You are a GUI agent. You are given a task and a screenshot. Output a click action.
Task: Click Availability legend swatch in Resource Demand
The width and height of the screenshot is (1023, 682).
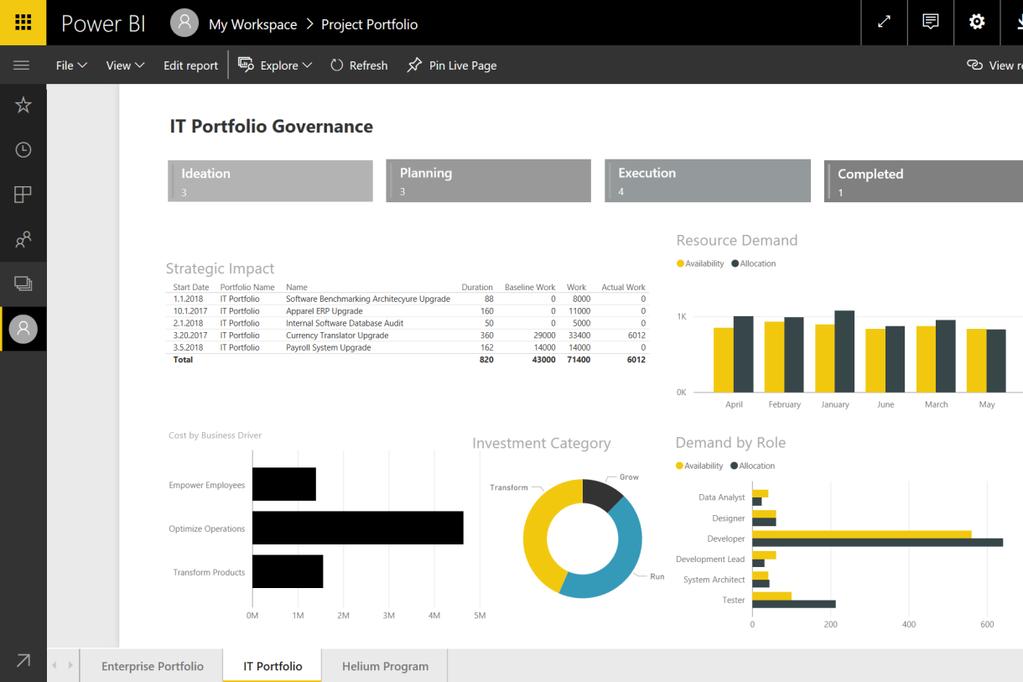680,264
